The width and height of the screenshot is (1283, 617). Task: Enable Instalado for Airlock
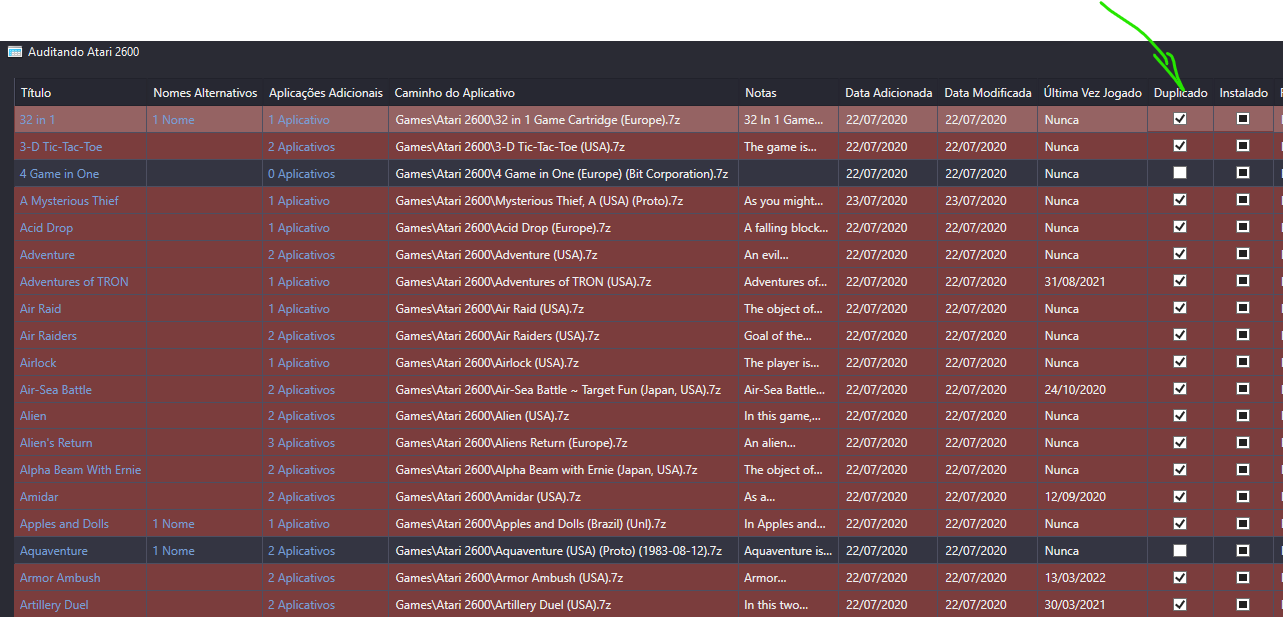1243,362
